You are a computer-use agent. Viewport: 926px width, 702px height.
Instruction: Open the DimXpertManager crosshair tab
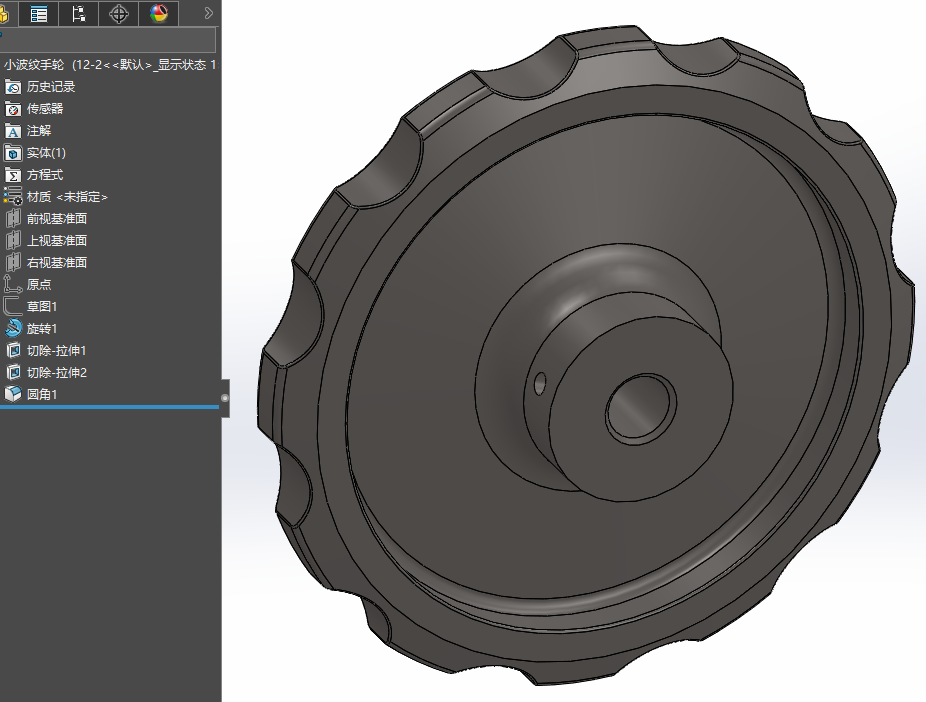click(x=119, y=13)
